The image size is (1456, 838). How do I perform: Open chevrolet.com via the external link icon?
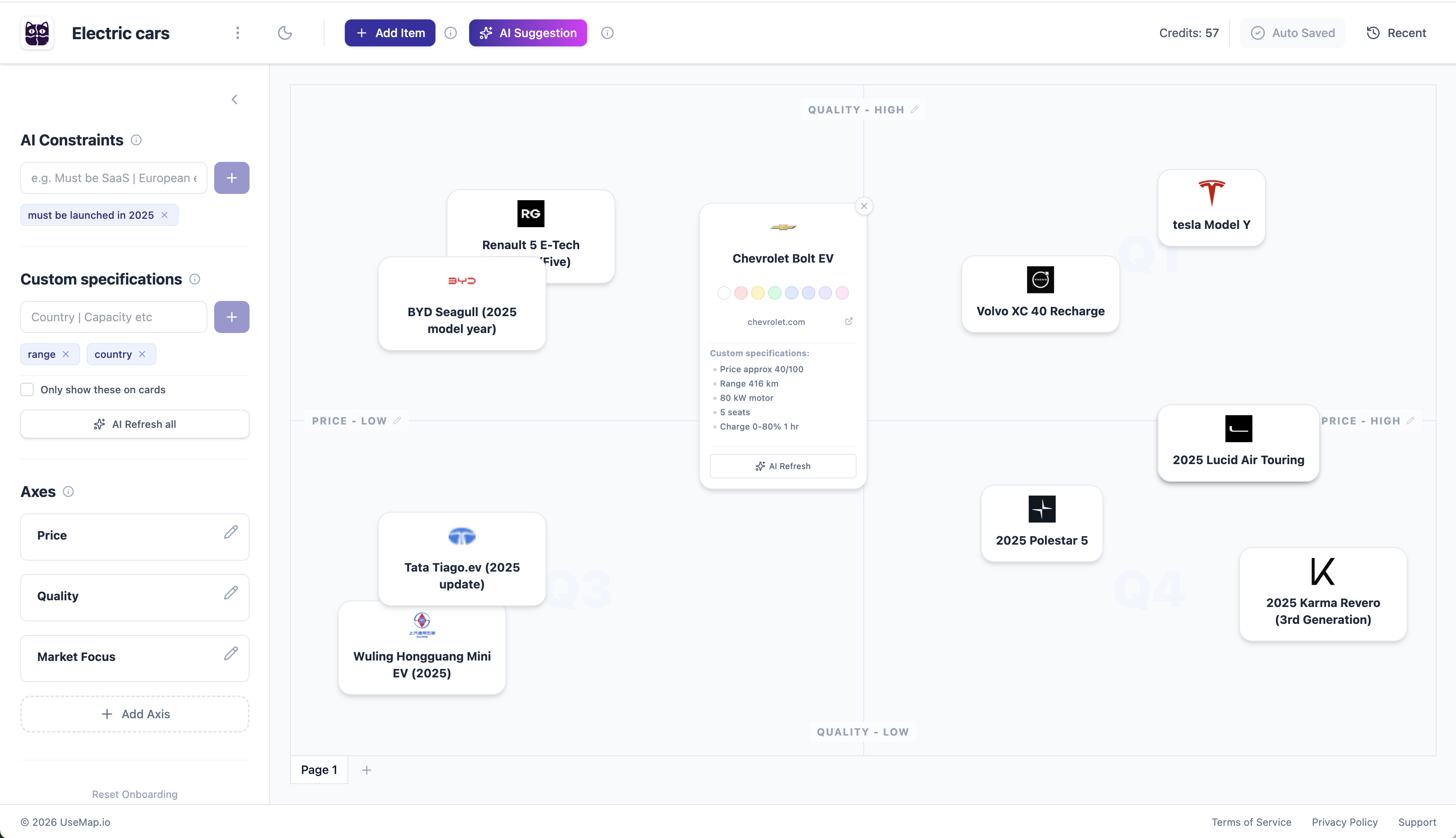(x=849, y=321)
